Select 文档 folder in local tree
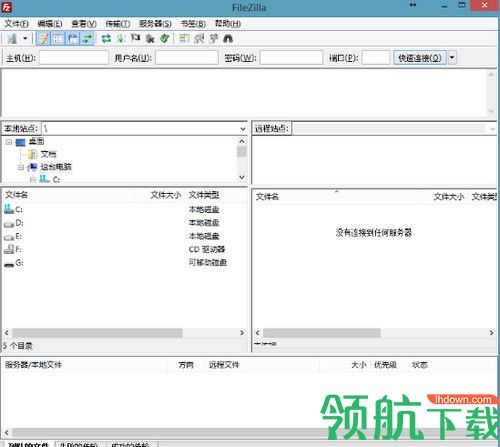 coord(48,154)
